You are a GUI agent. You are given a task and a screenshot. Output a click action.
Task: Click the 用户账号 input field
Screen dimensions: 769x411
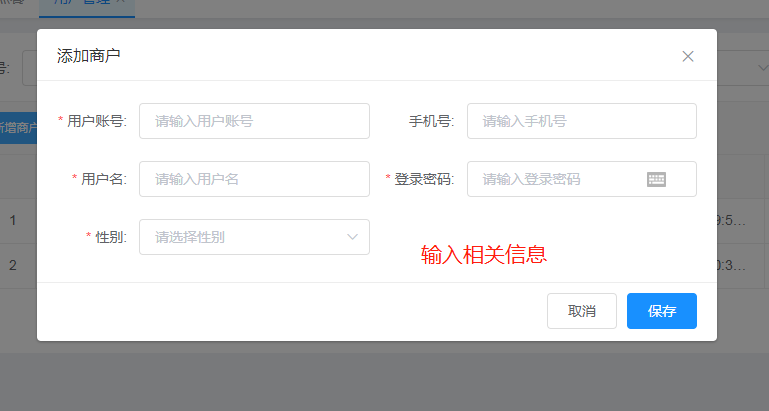[x=254, y=121]
